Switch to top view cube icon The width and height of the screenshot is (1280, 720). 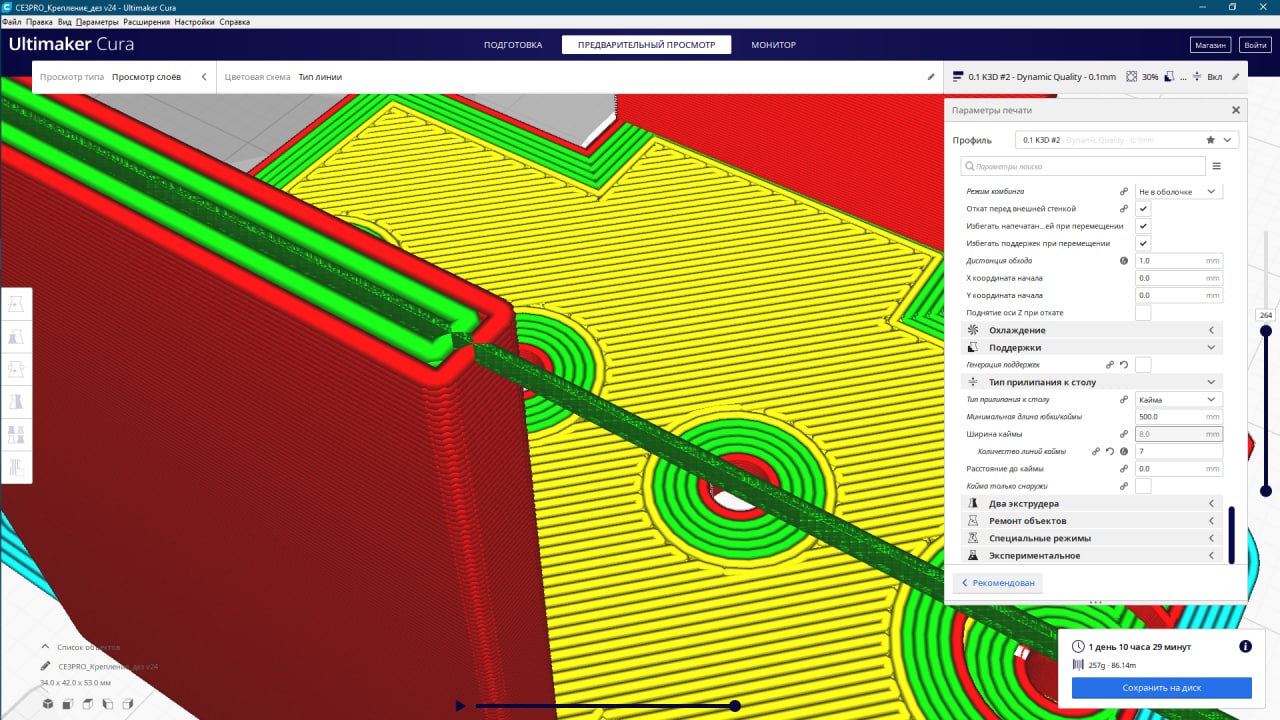click(x=88, y=704)
